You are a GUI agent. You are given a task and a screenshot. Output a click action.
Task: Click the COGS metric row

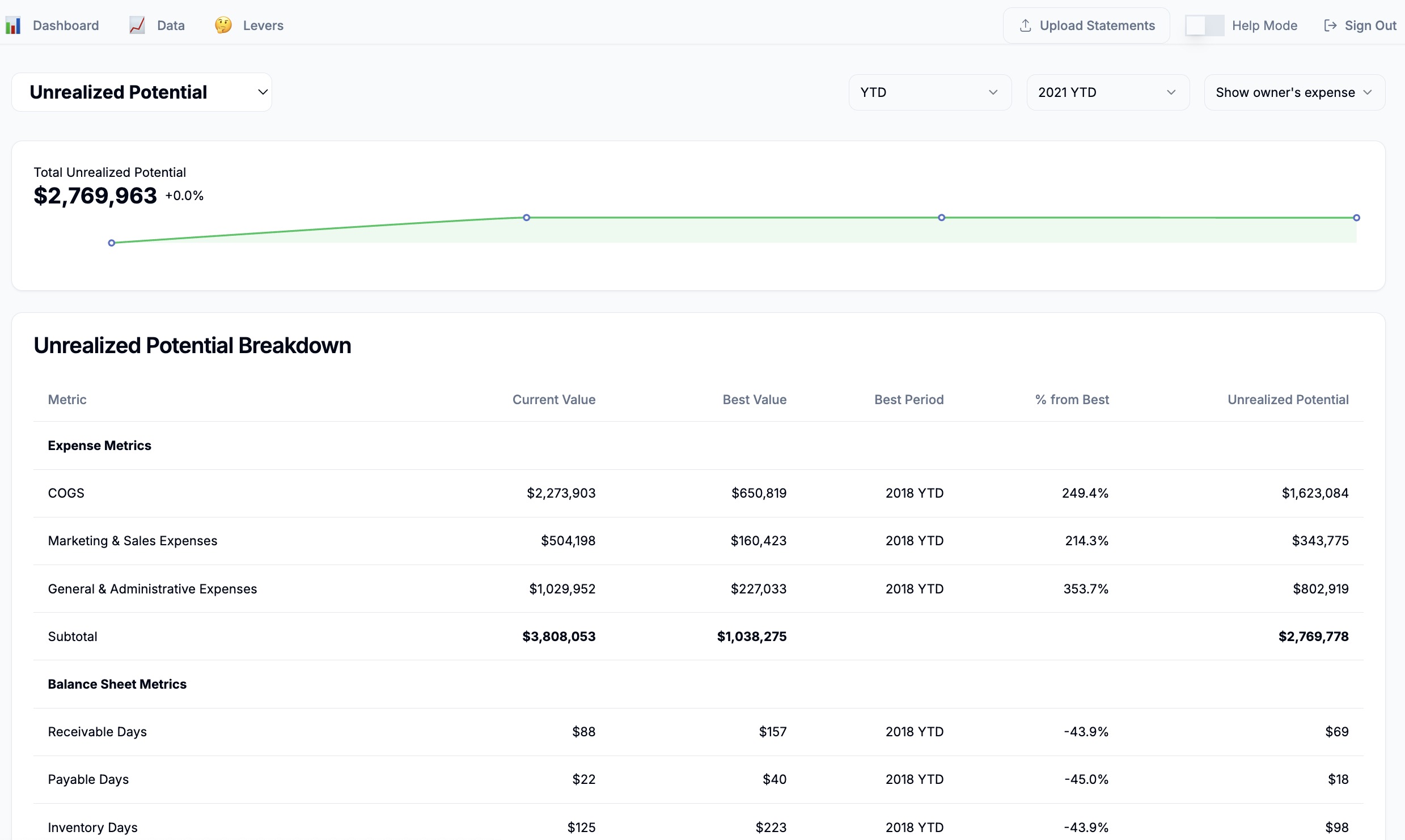(66, 493)
